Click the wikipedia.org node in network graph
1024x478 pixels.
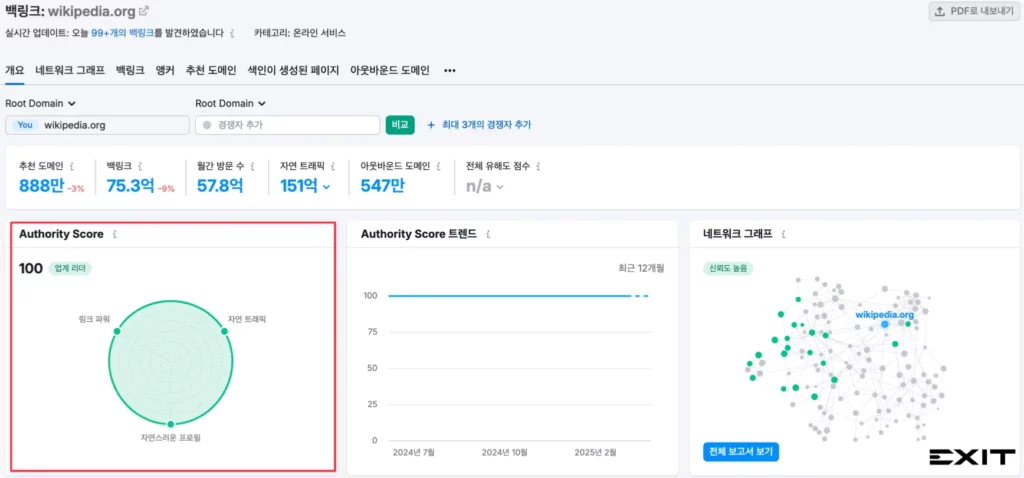pyautogui.click(x=884, y=324)
